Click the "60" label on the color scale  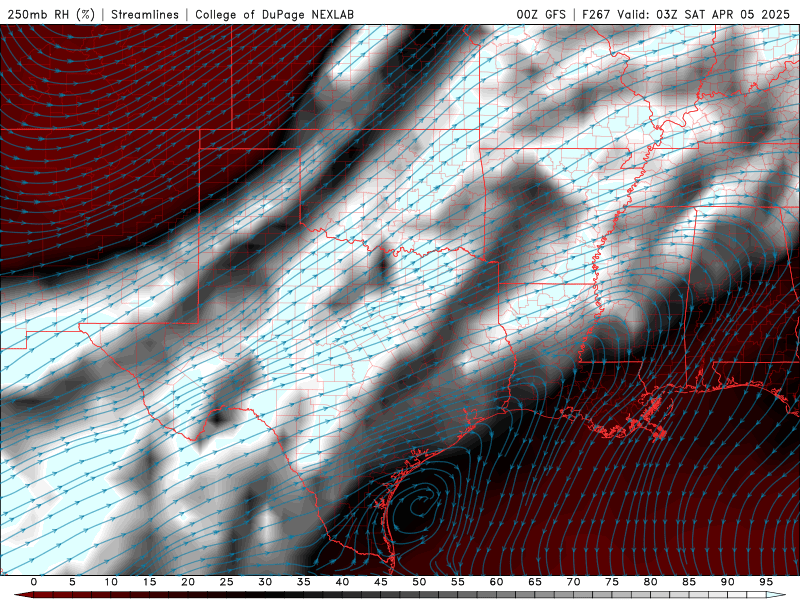(x=496, y=582)
